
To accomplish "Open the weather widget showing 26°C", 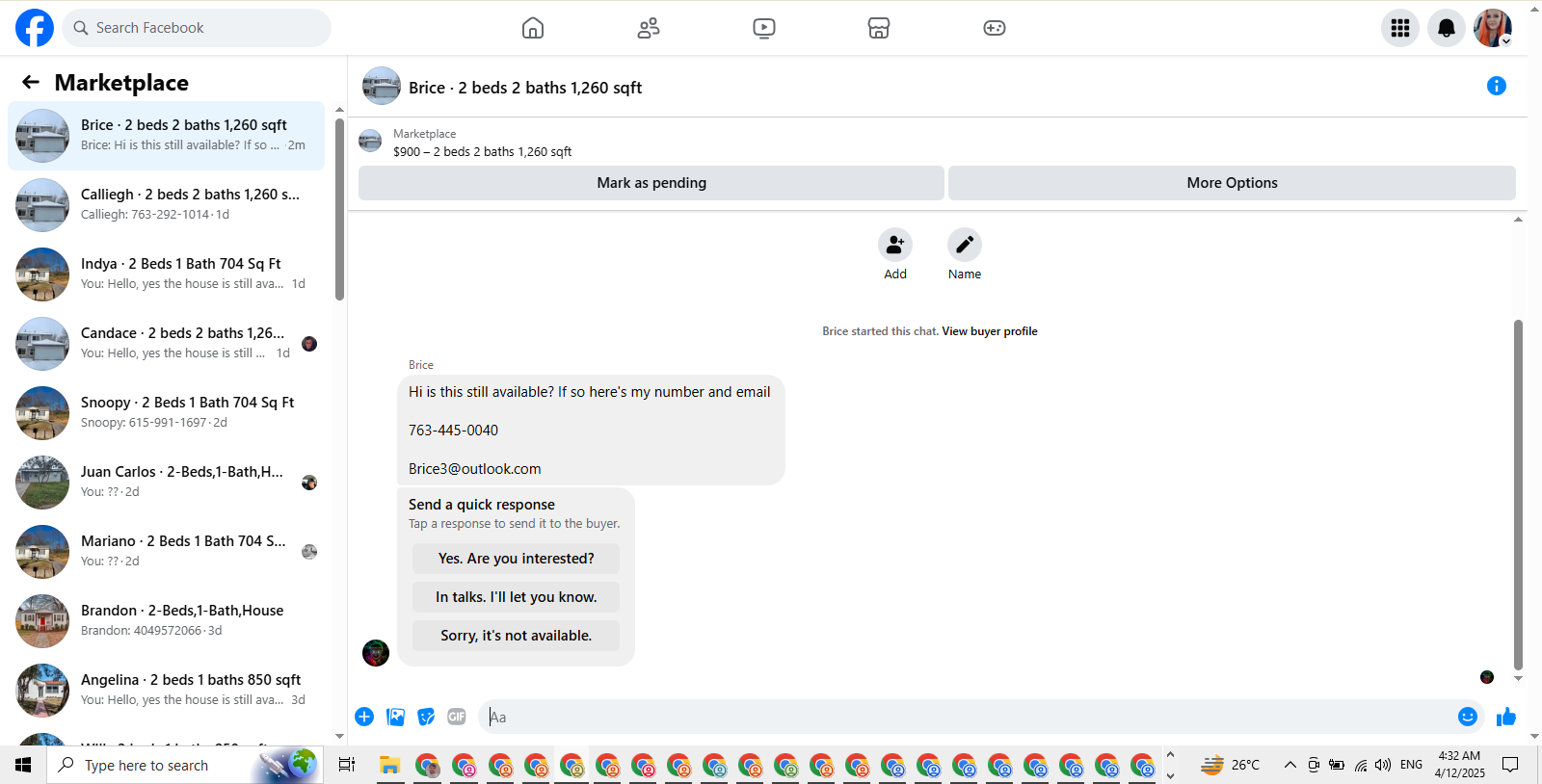I will pyautogui.click(x=1231, y=765).
